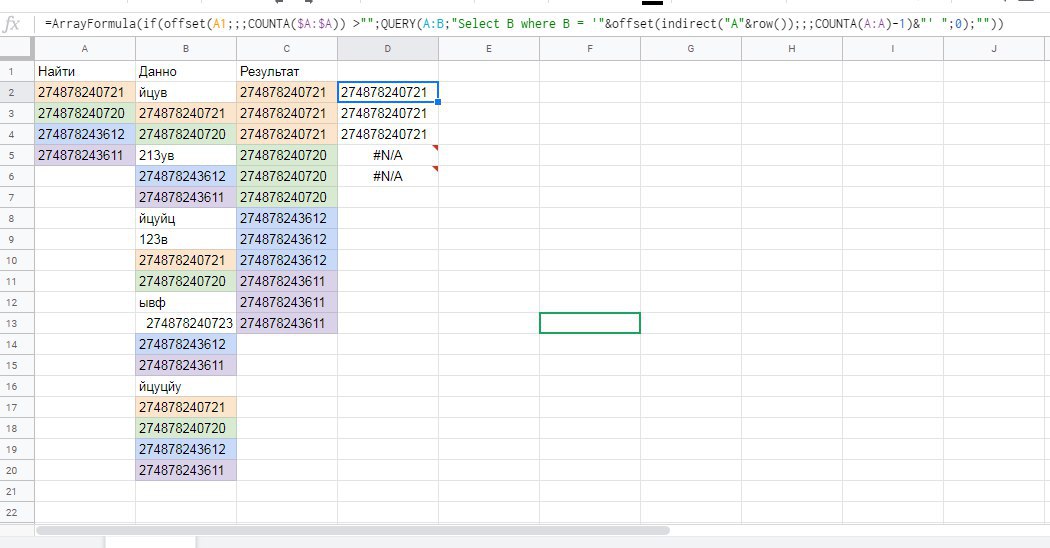Select column B header
Screen dimensions: 1050x548
pos(185,49)
